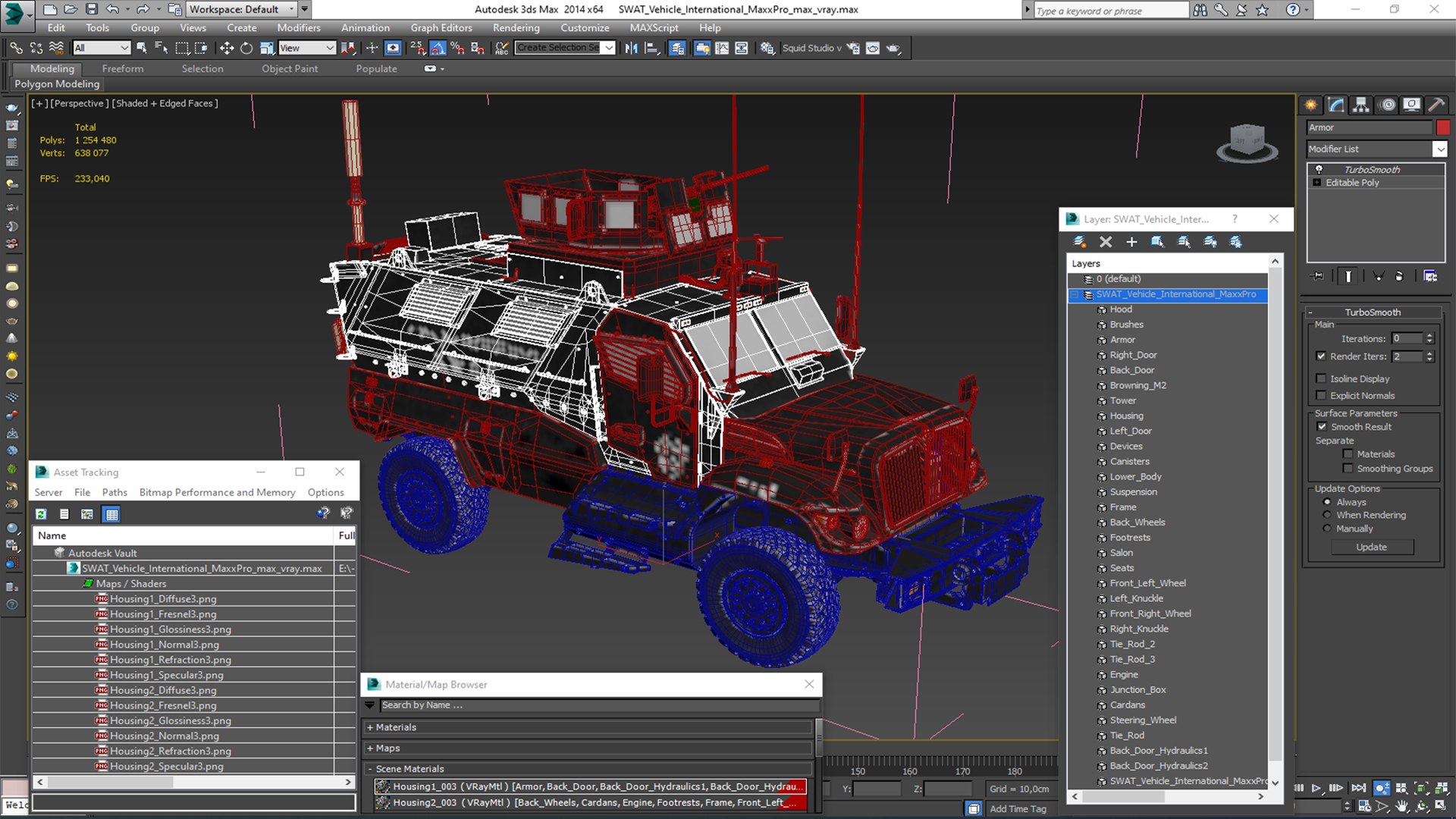This screenshot has width=1456, height=819.
Task: Toggle TurboSmooth modifier lightbulb visibility
Action: pyautogui.click(x=1319, y=169)
